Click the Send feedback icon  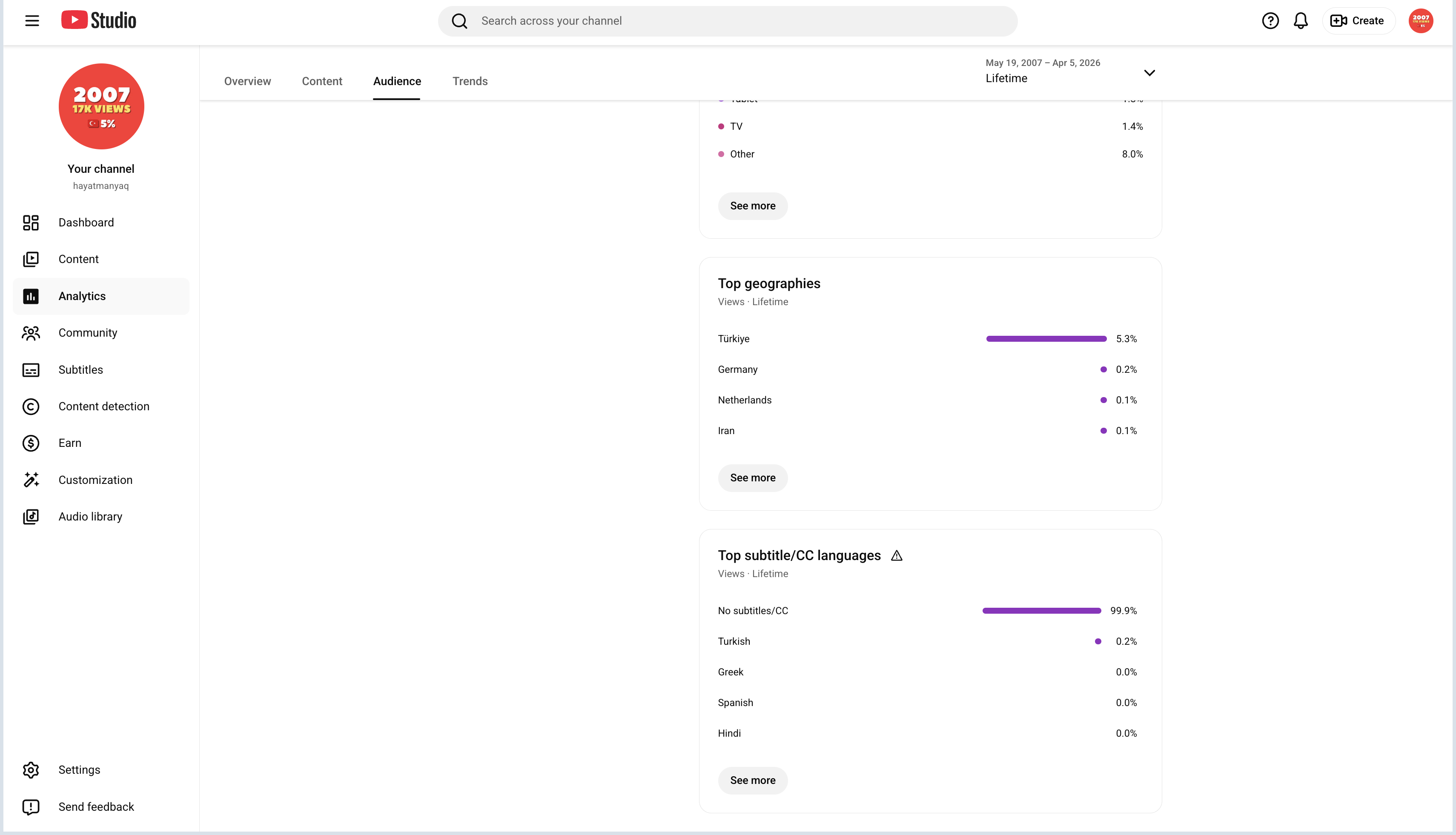coord(31,807)
